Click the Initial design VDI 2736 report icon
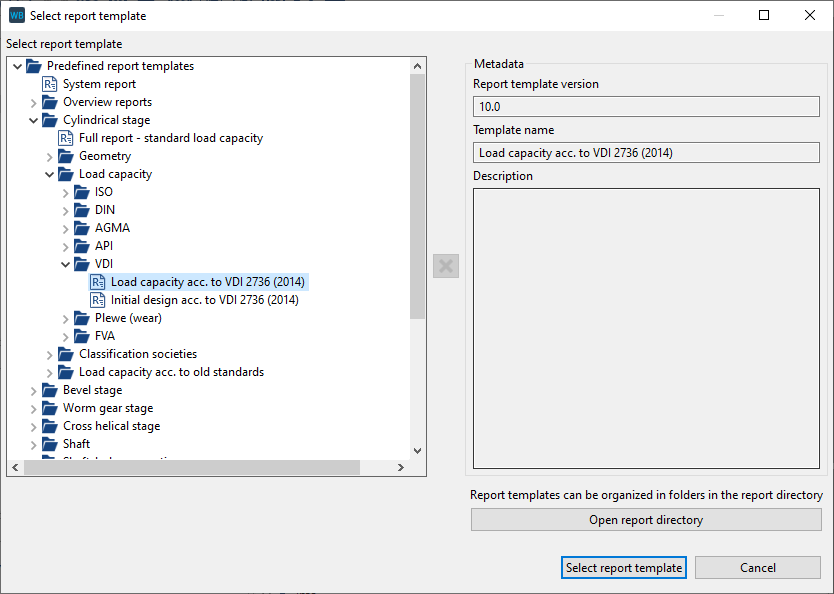The height and width of the screenshot is (594, 834). tap(98, 300)
